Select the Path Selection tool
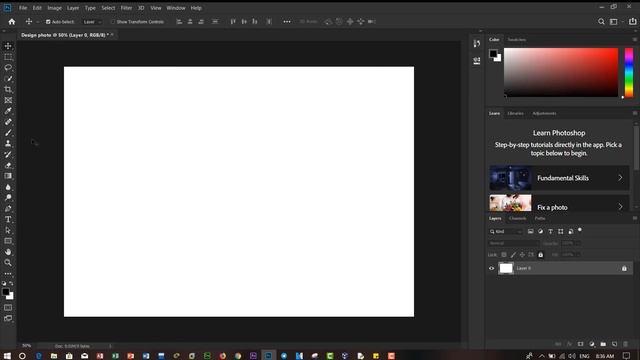640x360 pixels. click(x=8, y=230)
